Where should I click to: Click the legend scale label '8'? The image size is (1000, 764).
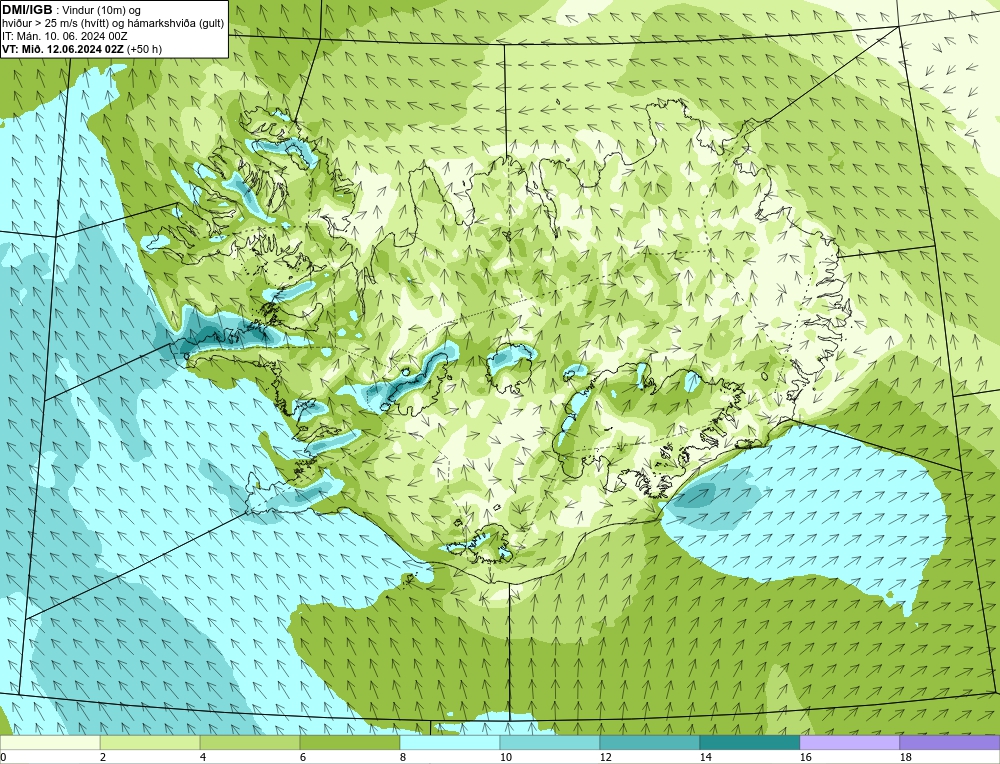click(x=403, y=757)
